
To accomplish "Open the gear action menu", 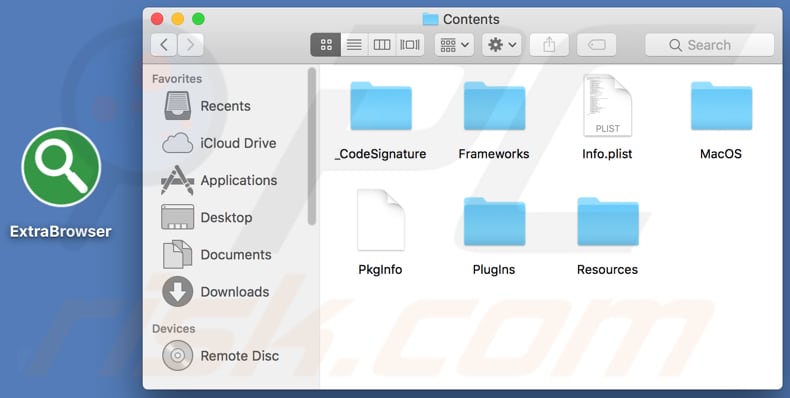I will coord(502,45).
